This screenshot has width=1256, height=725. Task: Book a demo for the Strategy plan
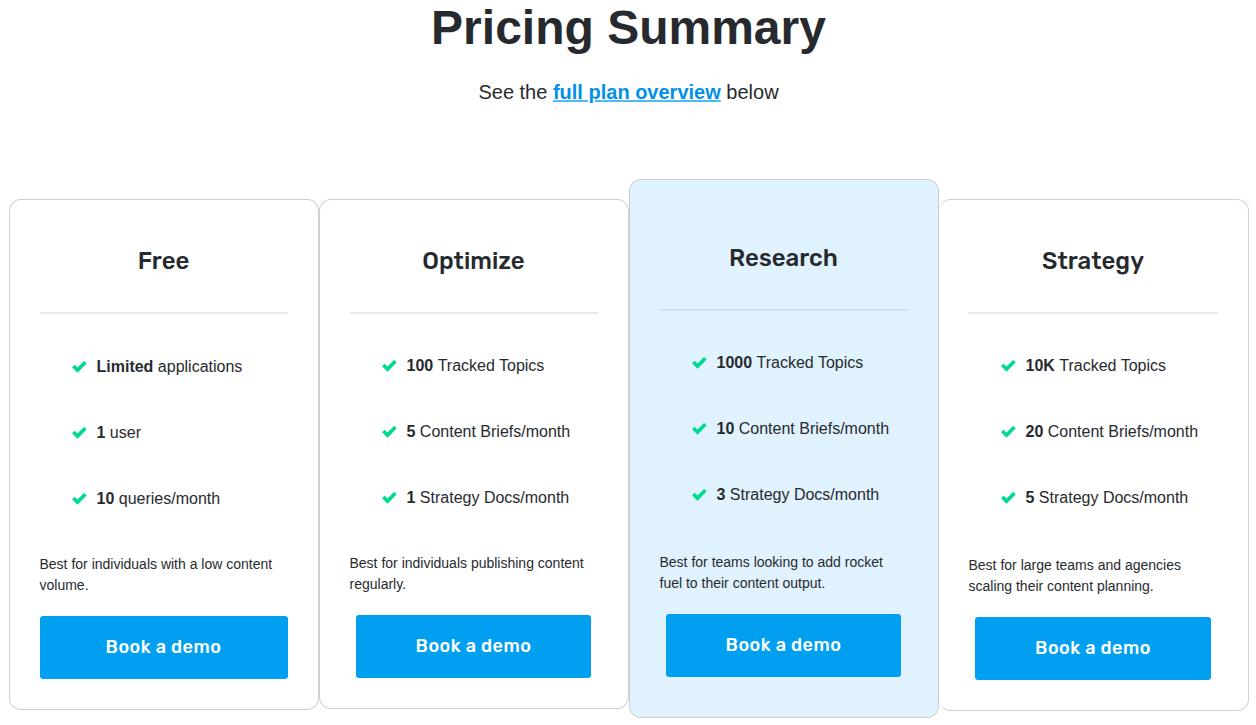(x=1092, y=648)
